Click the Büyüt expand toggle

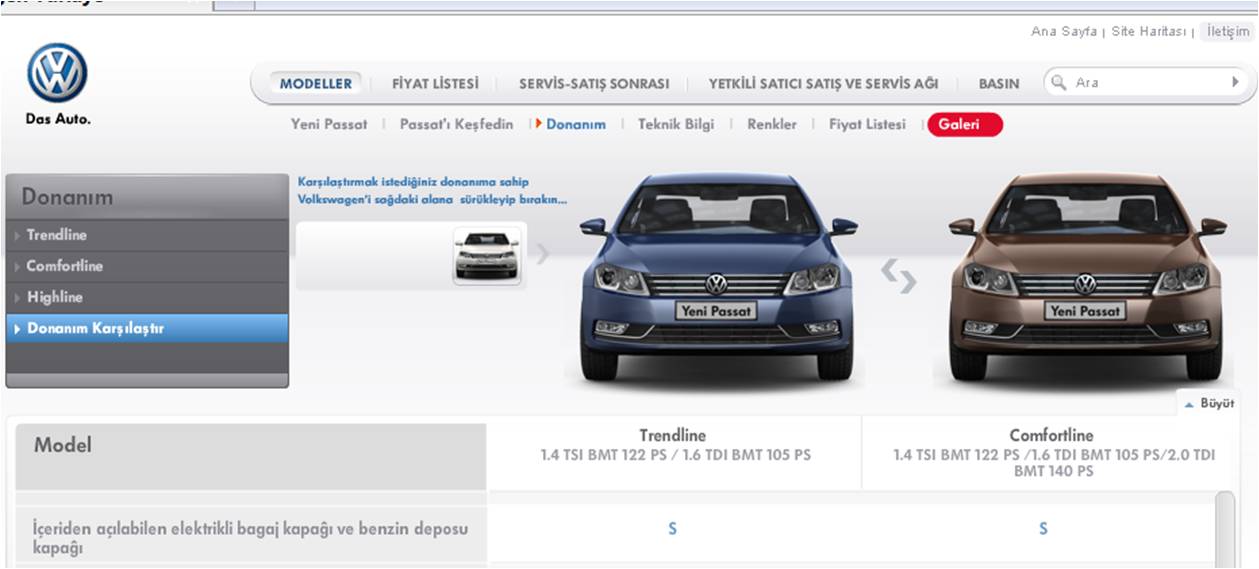[1209, 404]
